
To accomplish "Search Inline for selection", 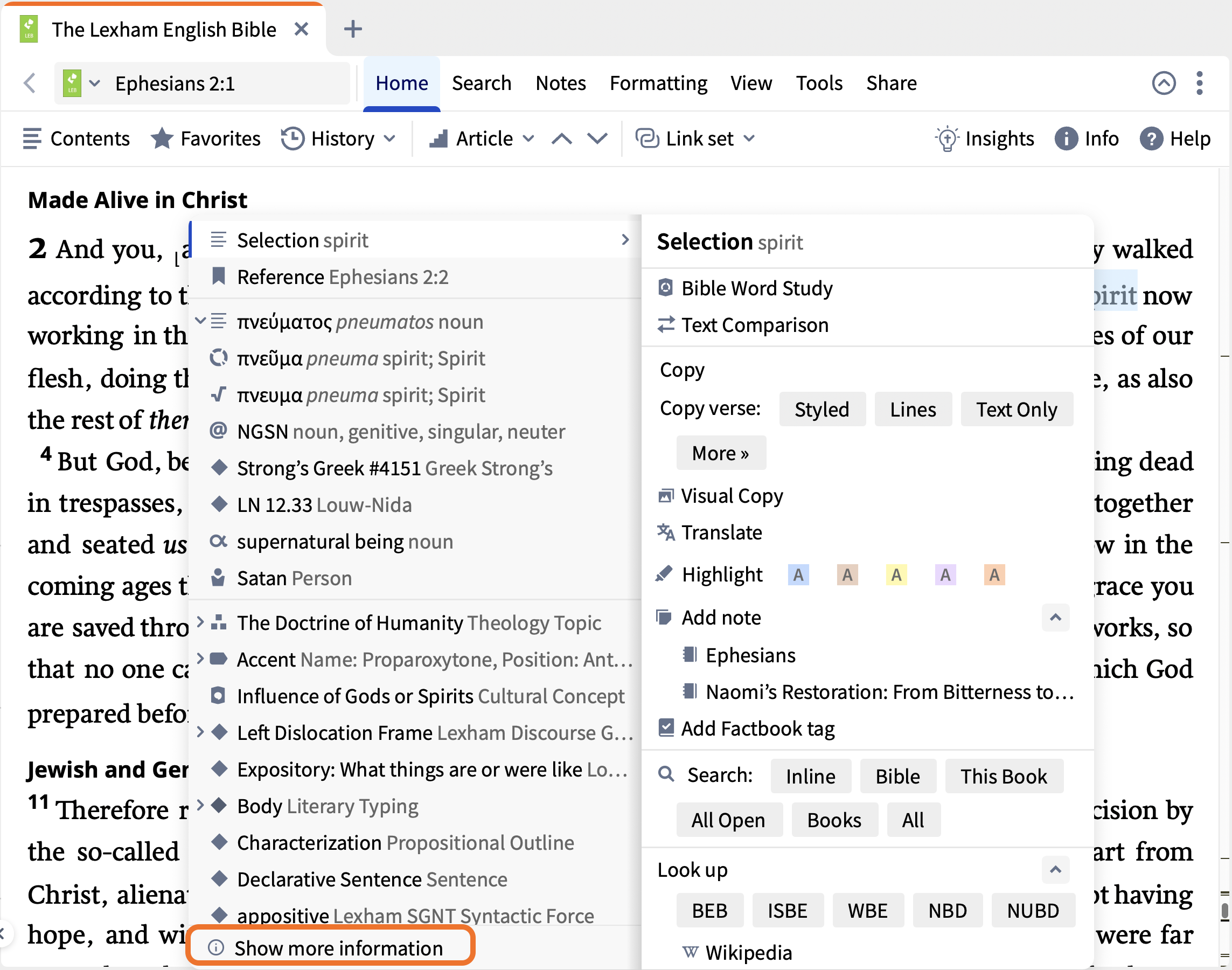I will (x=811, y=776).
